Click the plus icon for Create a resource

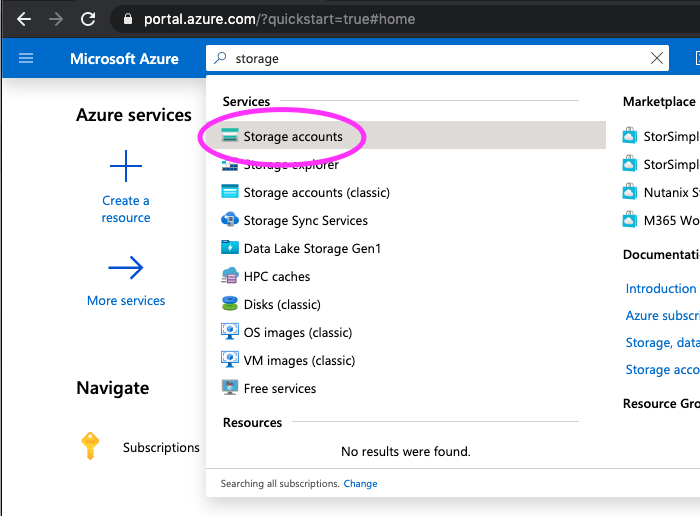click(x=126, y=166)
